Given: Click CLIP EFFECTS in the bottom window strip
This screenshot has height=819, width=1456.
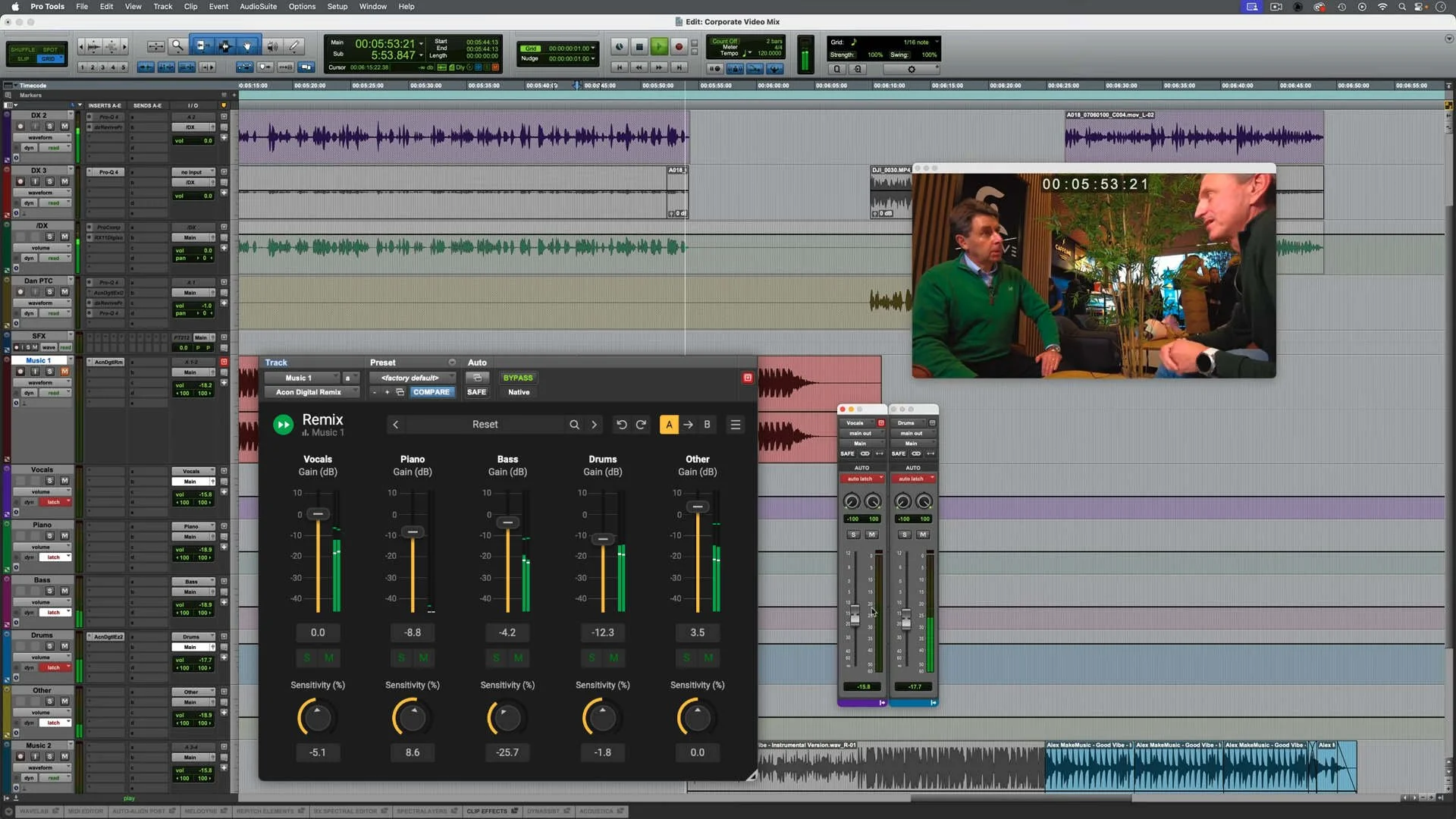Looking at the screenshot, I should tap(488, 811).
